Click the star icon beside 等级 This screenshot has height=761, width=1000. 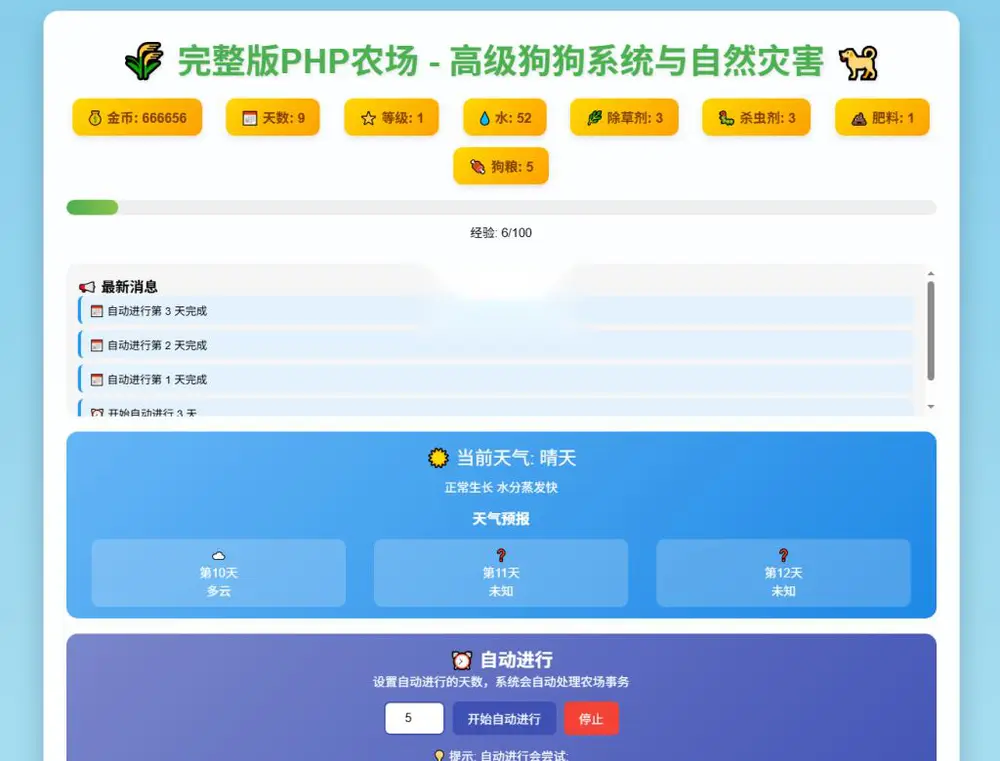pyautogui.click(x=368, y=118)
